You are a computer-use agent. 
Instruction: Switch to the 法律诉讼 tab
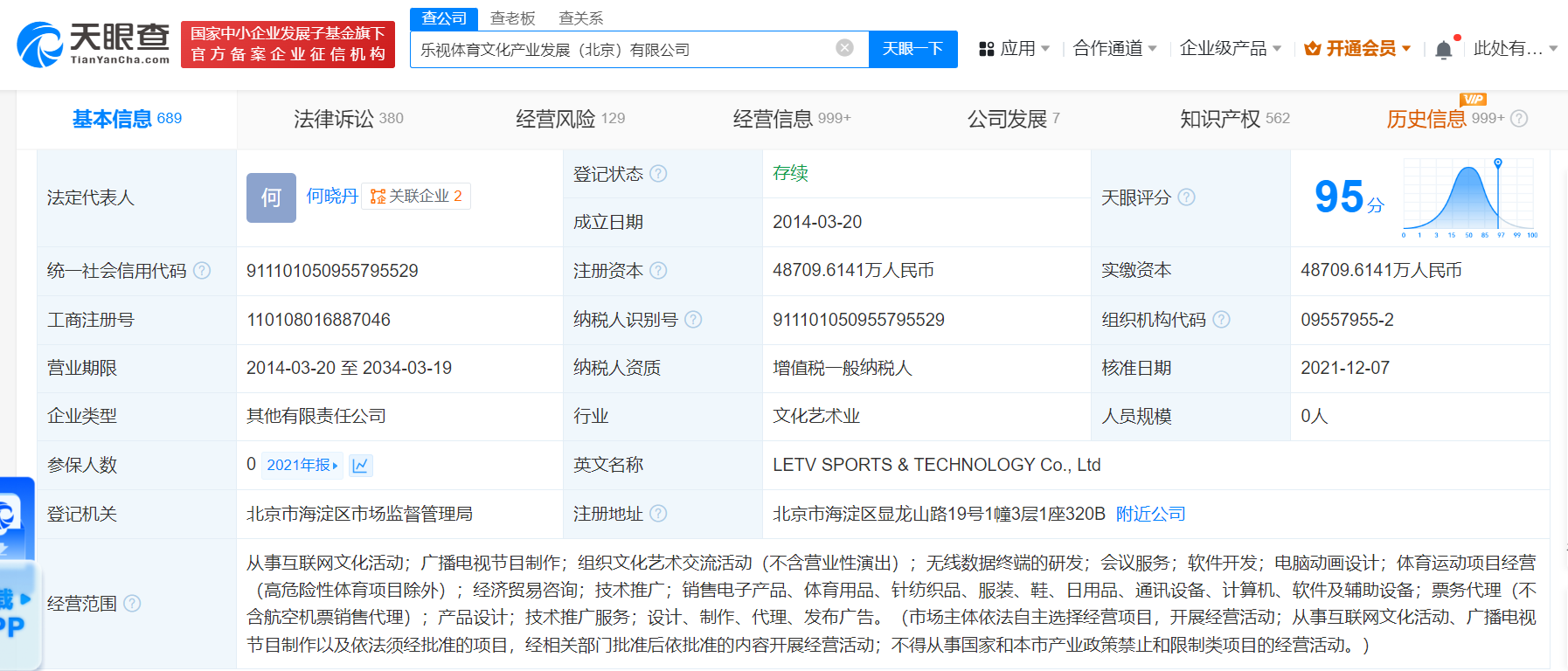coord(348,119)
